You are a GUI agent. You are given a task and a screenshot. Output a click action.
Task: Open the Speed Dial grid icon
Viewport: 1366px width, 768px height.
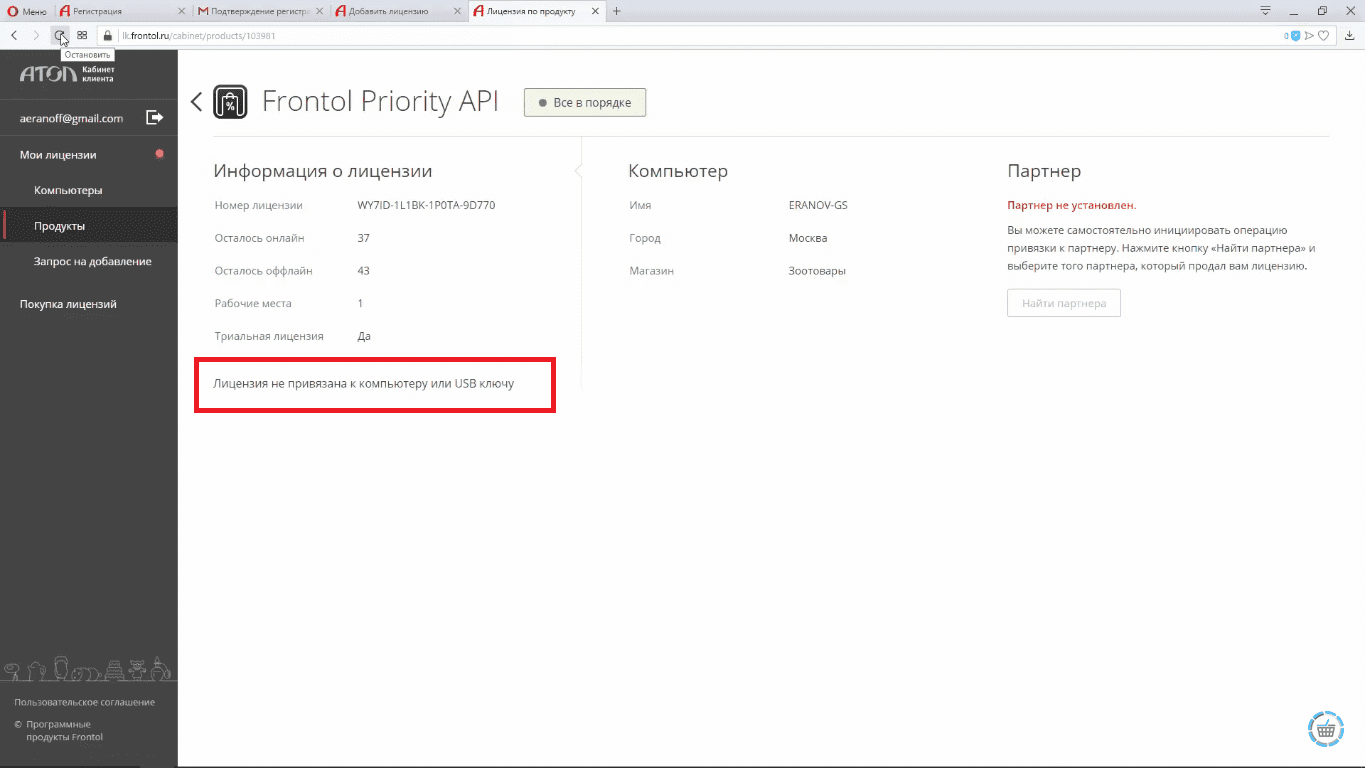(x=82, y=35)
